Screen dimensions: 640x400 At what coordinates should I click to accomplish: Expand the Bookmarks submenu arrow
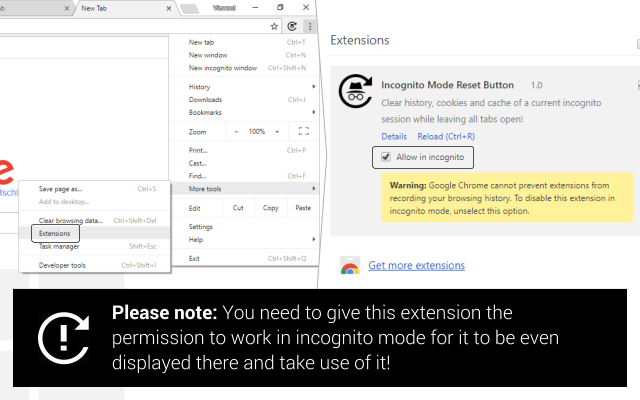(313, 112)
